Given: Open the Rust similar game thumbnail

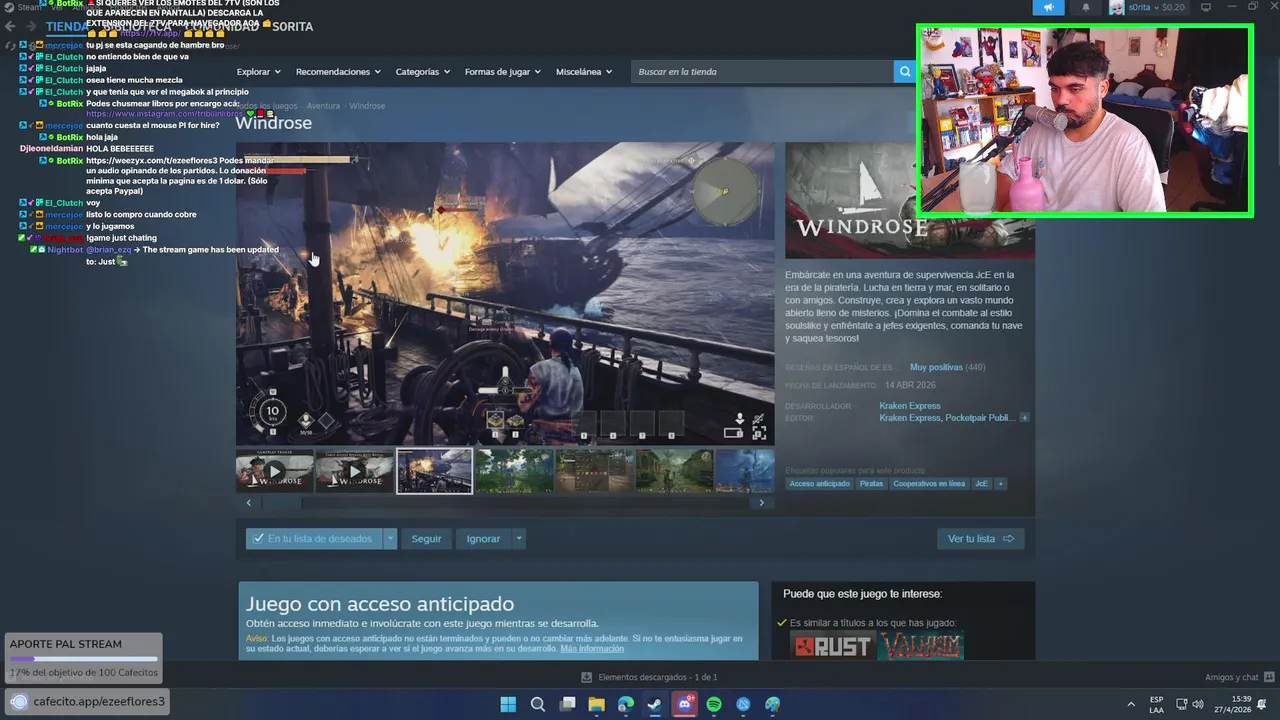Looking at the screenshot, I should point(832,646).
